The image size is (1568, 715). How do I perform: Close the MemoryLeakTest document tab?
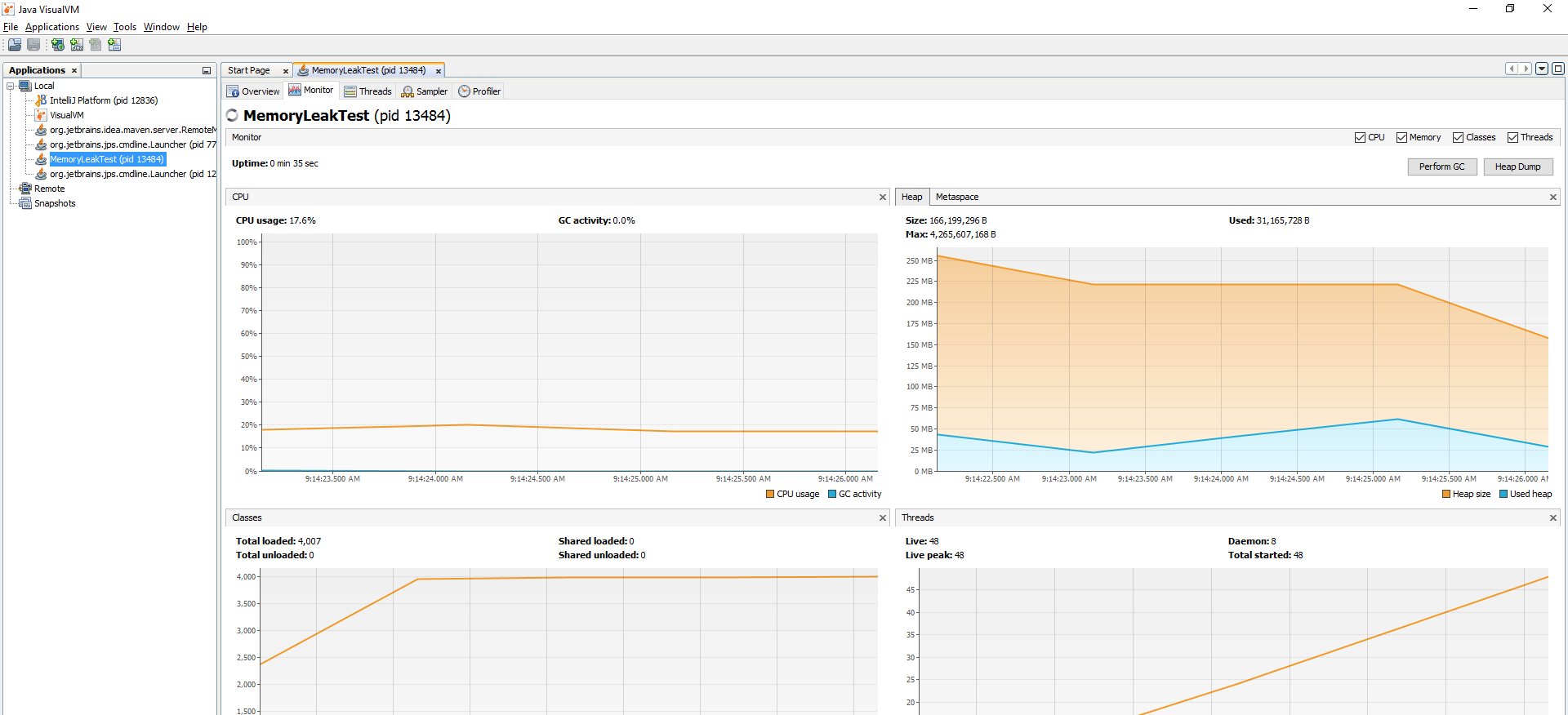coord(439,71)
